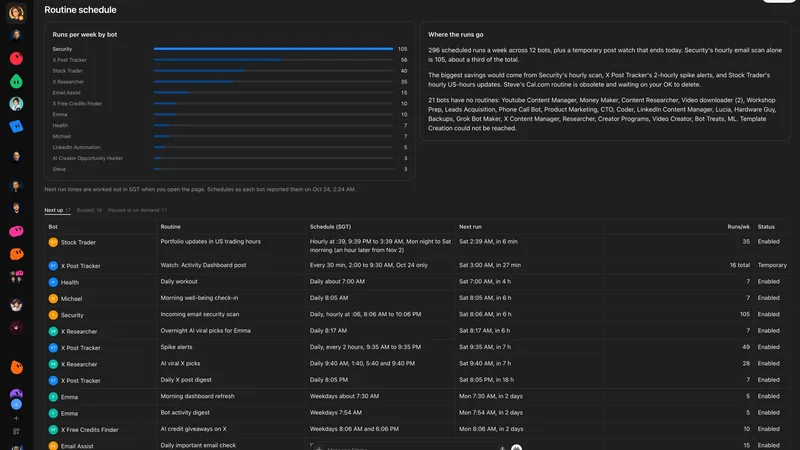This screenshot has height=450, width=800.
Task: Click AI Creator Opportunity Hunter chart label
Action: tap(88, 158)
